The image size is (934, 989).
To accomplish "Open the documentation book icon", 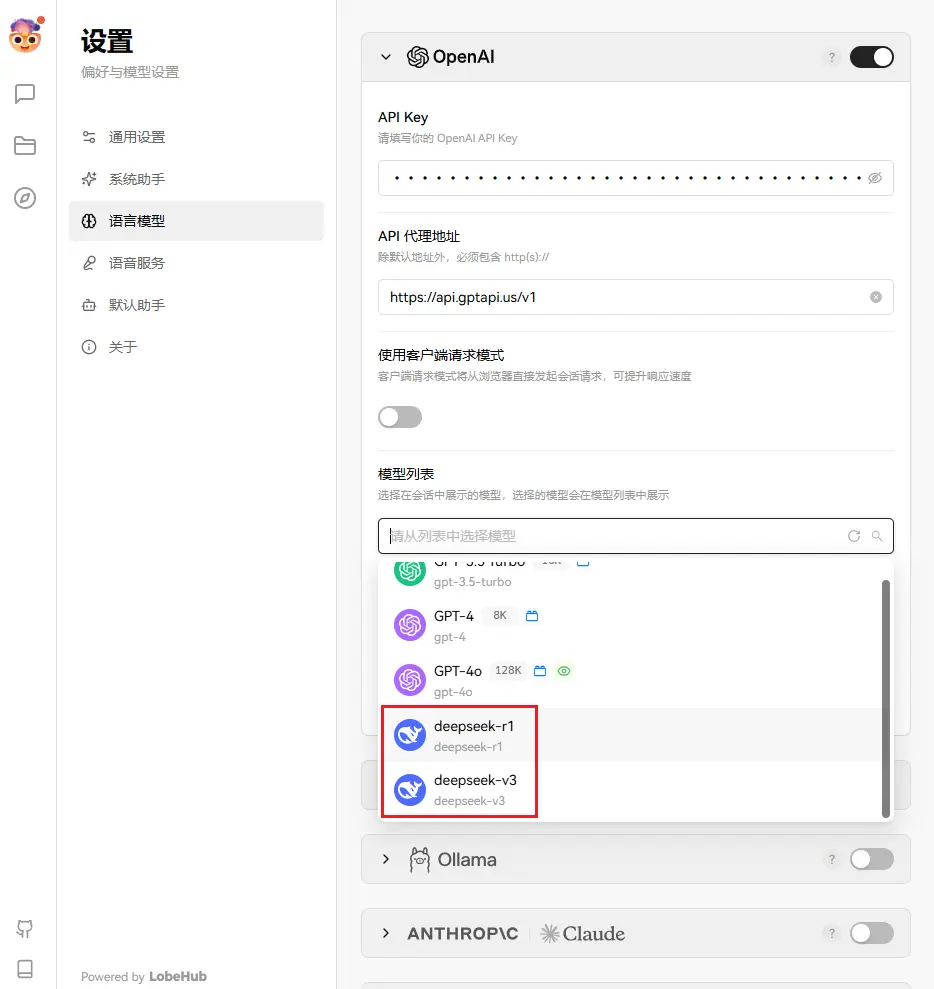I will 25,968.
